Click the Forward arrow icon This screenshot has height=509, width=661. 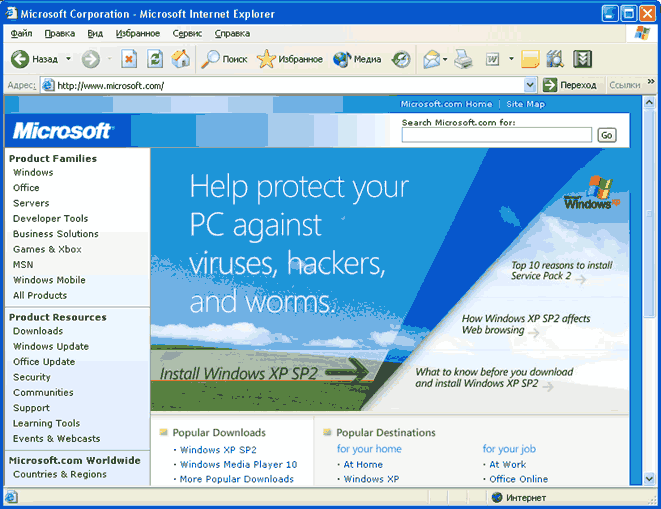91,59
